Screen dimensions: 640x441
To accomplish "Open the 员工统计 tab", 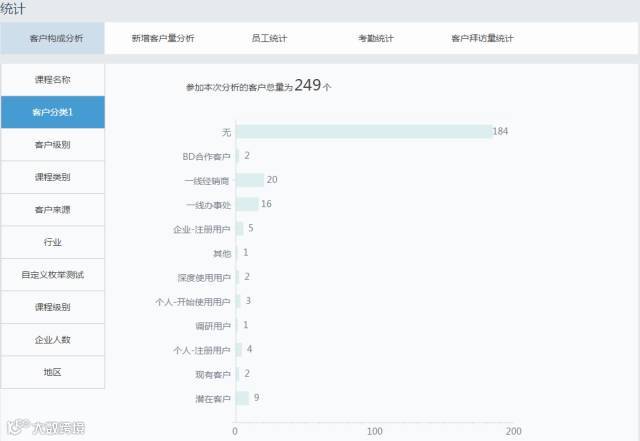I will (269, 38).
